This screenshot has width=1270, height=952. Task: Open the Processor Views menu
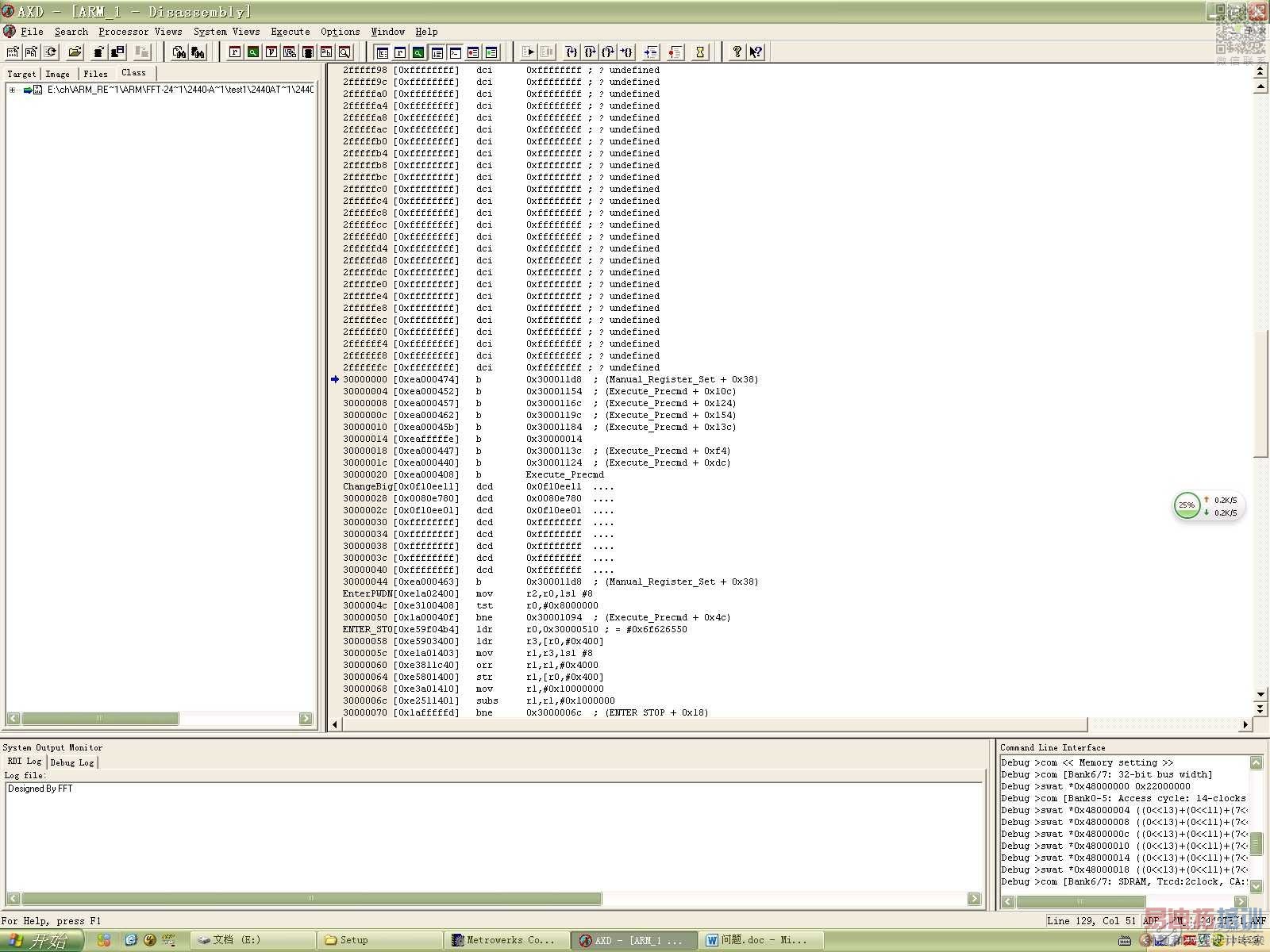tap(140, 32)
